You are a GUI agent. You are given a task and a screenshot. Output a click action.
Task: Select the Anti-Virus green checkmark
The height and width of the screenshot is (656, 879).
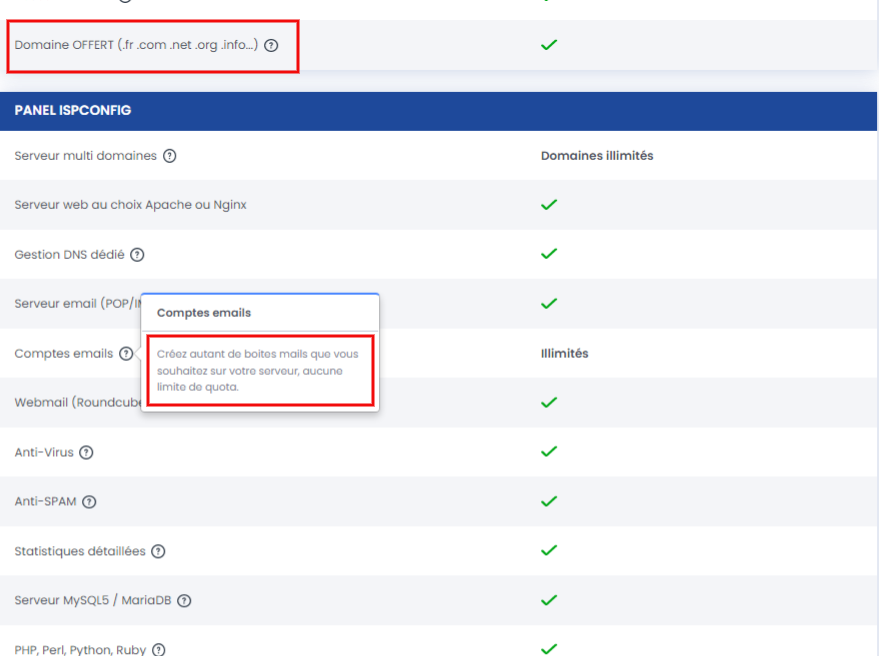coord(549,452)
